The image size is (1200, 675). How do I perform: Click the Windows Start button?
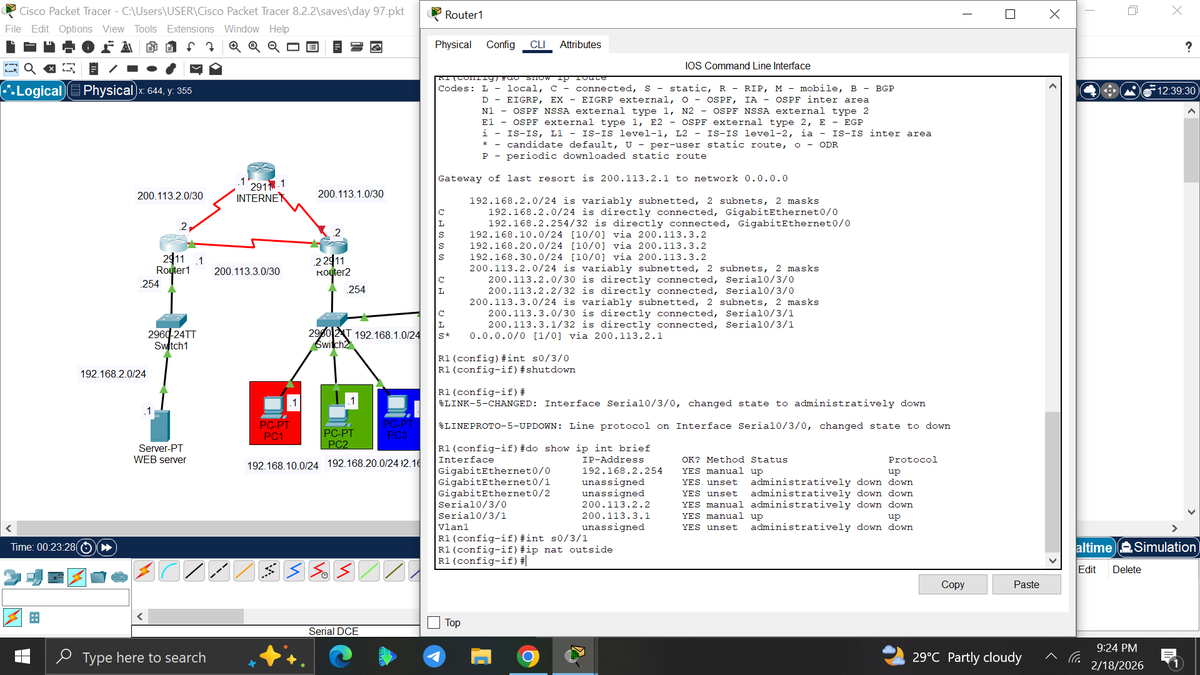coord(23,657)
